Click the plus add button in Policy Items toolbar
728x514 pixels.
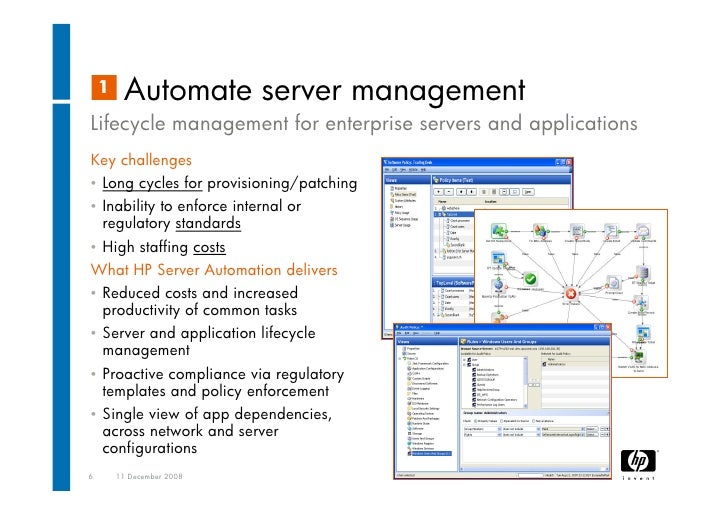439,192
